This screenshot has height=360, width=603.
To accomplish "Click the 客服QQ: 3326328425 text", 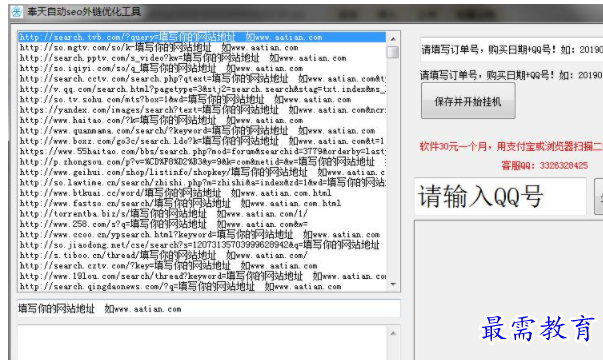I will (545, 166).
